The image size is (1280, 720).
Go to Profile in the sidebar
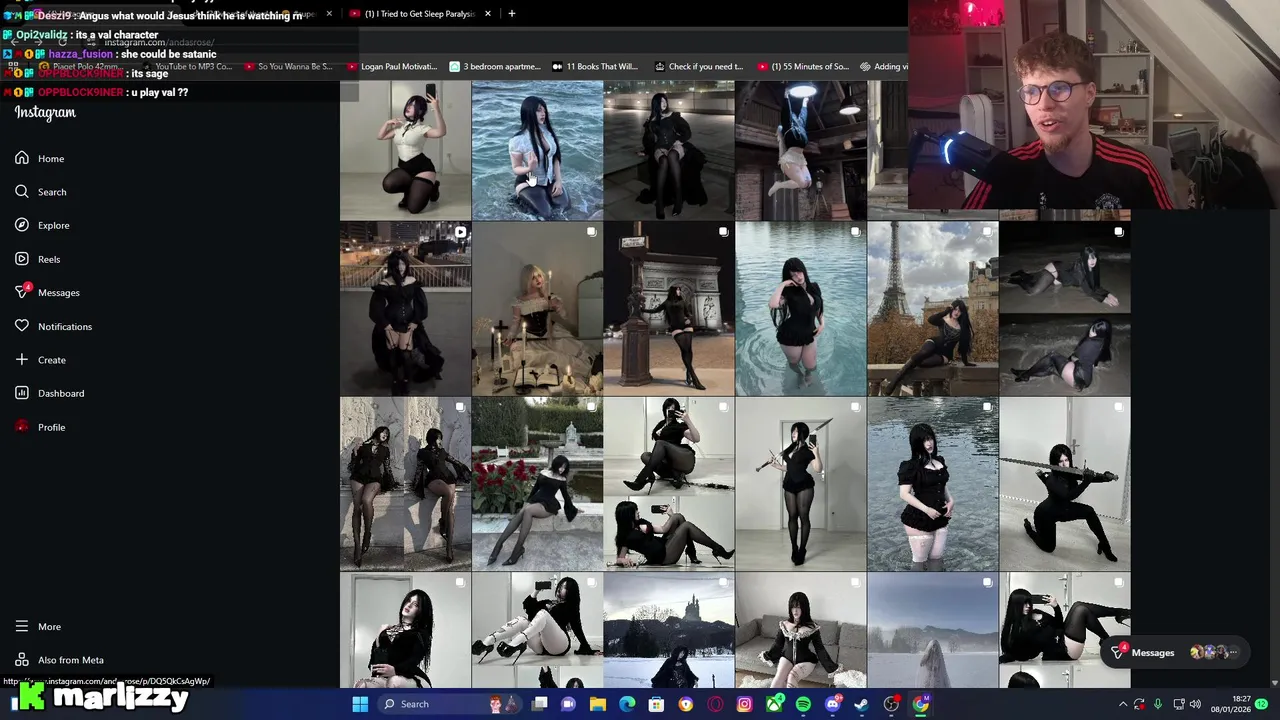point(40,427)
